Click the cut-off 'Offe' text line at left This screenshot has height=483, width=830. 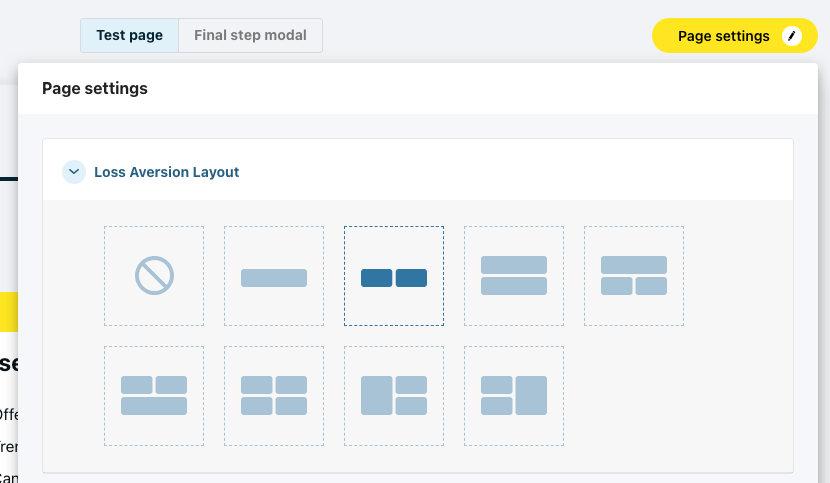(8, 414)
